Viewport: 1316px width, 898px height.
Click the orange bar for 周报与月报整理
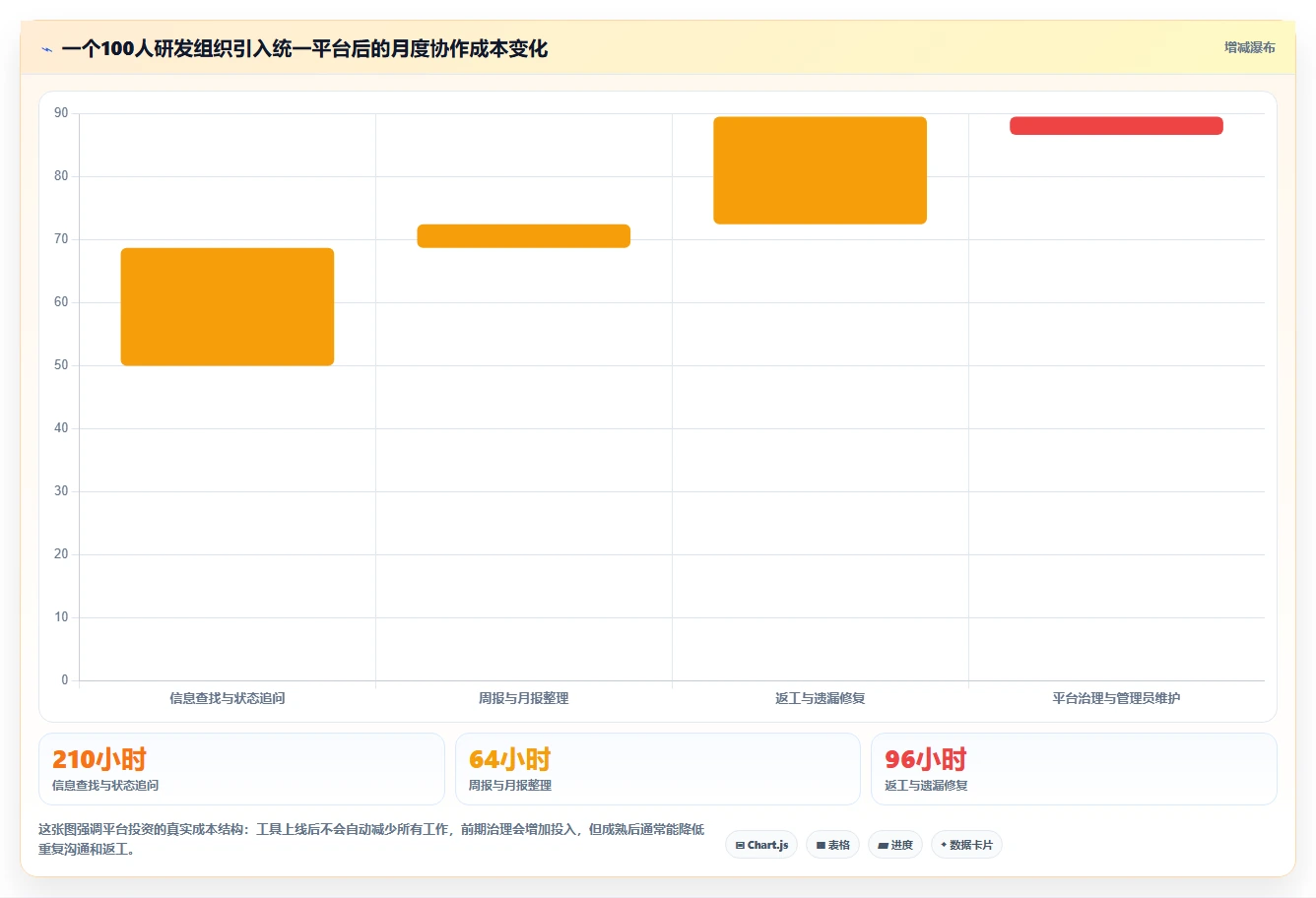524,236
